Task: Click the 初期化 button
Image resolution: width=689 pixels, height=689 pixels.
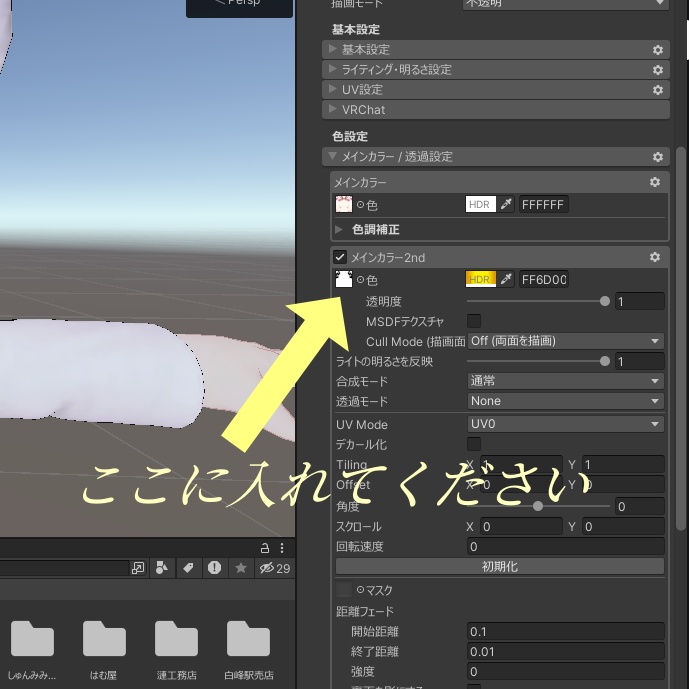Action: [x=500, y=566]
